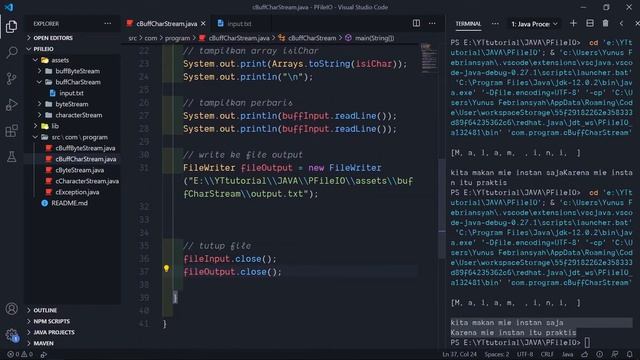This screenshot has height=360, width=640.
Task: Expand the MAVEN section
Action: click(x=72, y=343)
